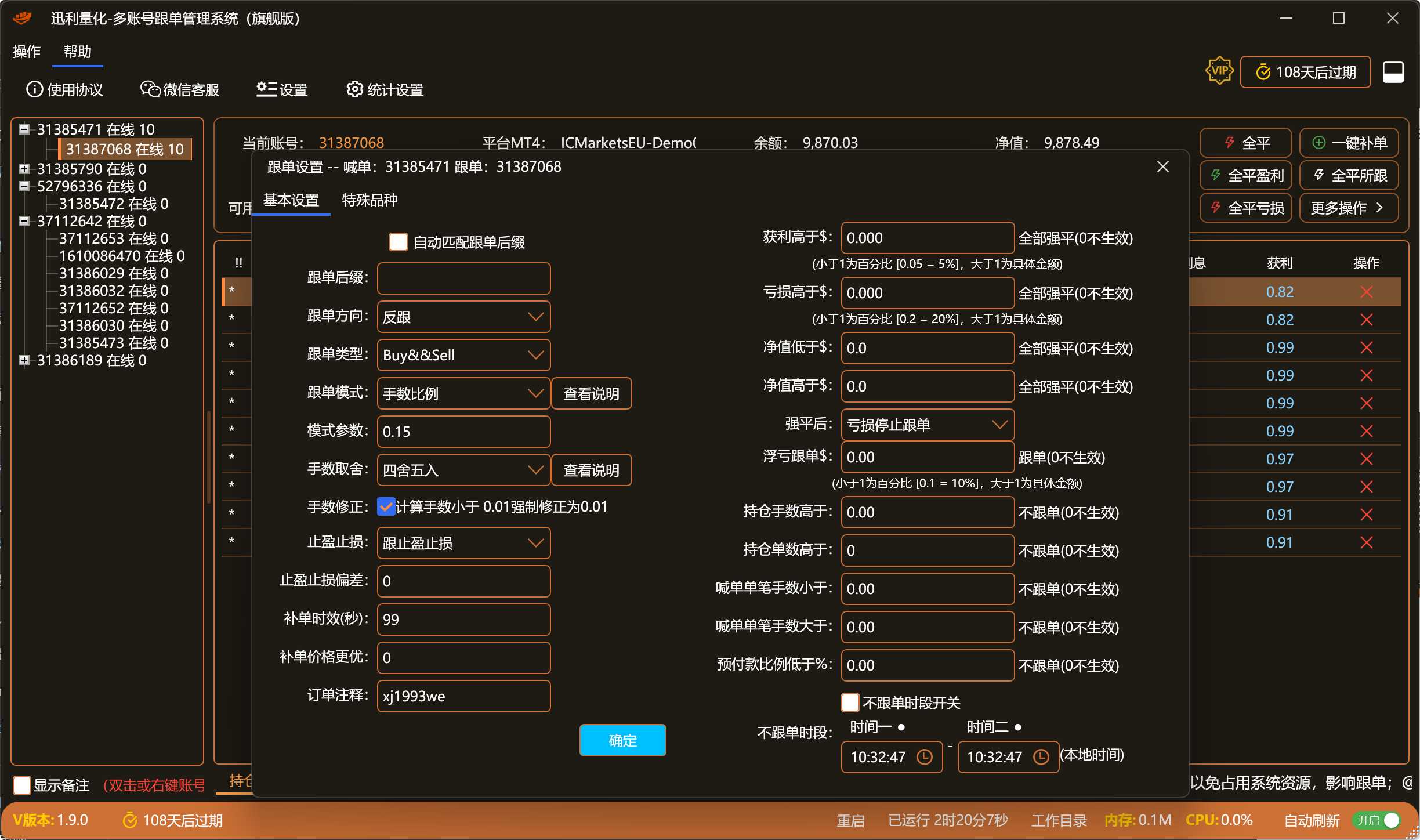Delete the first order row with red X

tap(1367, 292)
